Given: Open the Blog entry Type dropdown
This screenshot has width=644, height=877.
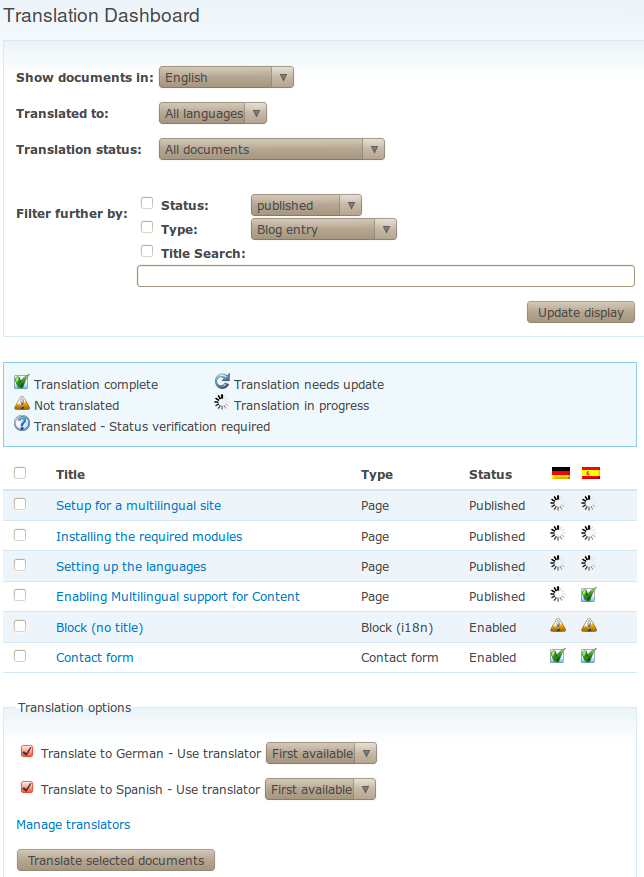Looking at the screenshot, I should pyautogui.click(x=323, y=229).
